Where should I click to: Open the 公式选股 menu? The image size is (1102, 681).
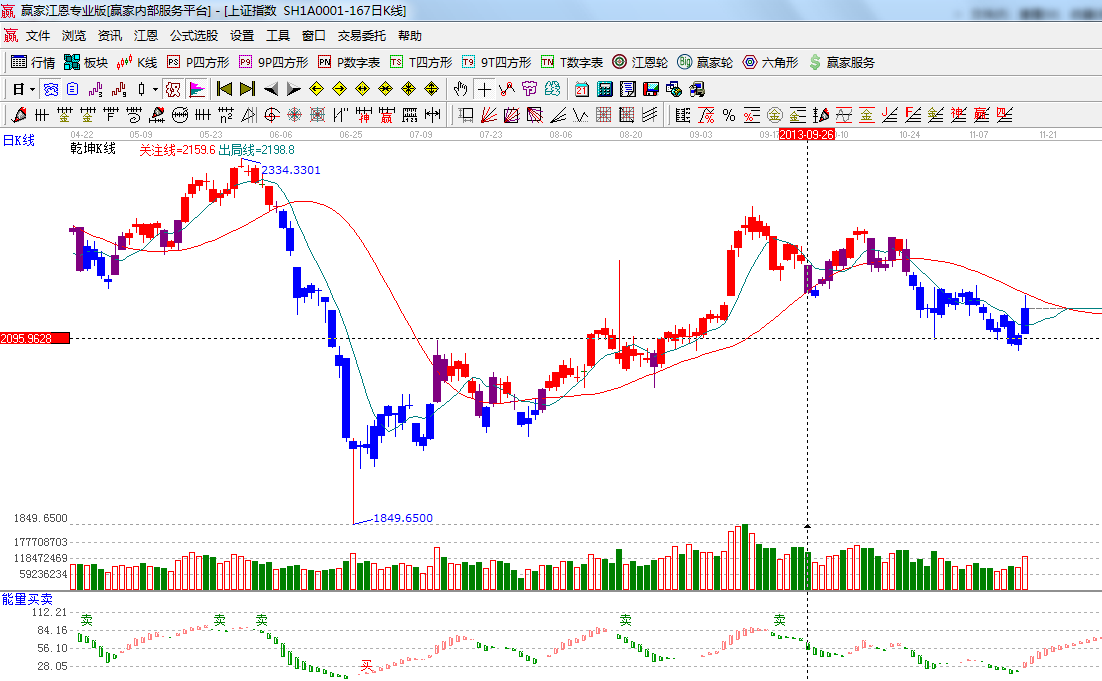tap(193, 35)
